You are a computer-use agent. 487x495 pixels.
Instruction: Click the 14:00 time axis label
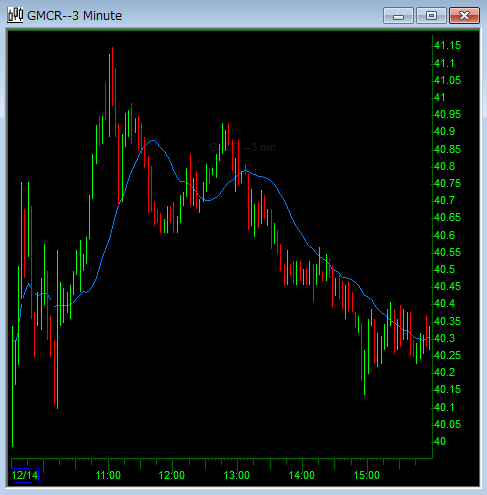coord(302,475)
